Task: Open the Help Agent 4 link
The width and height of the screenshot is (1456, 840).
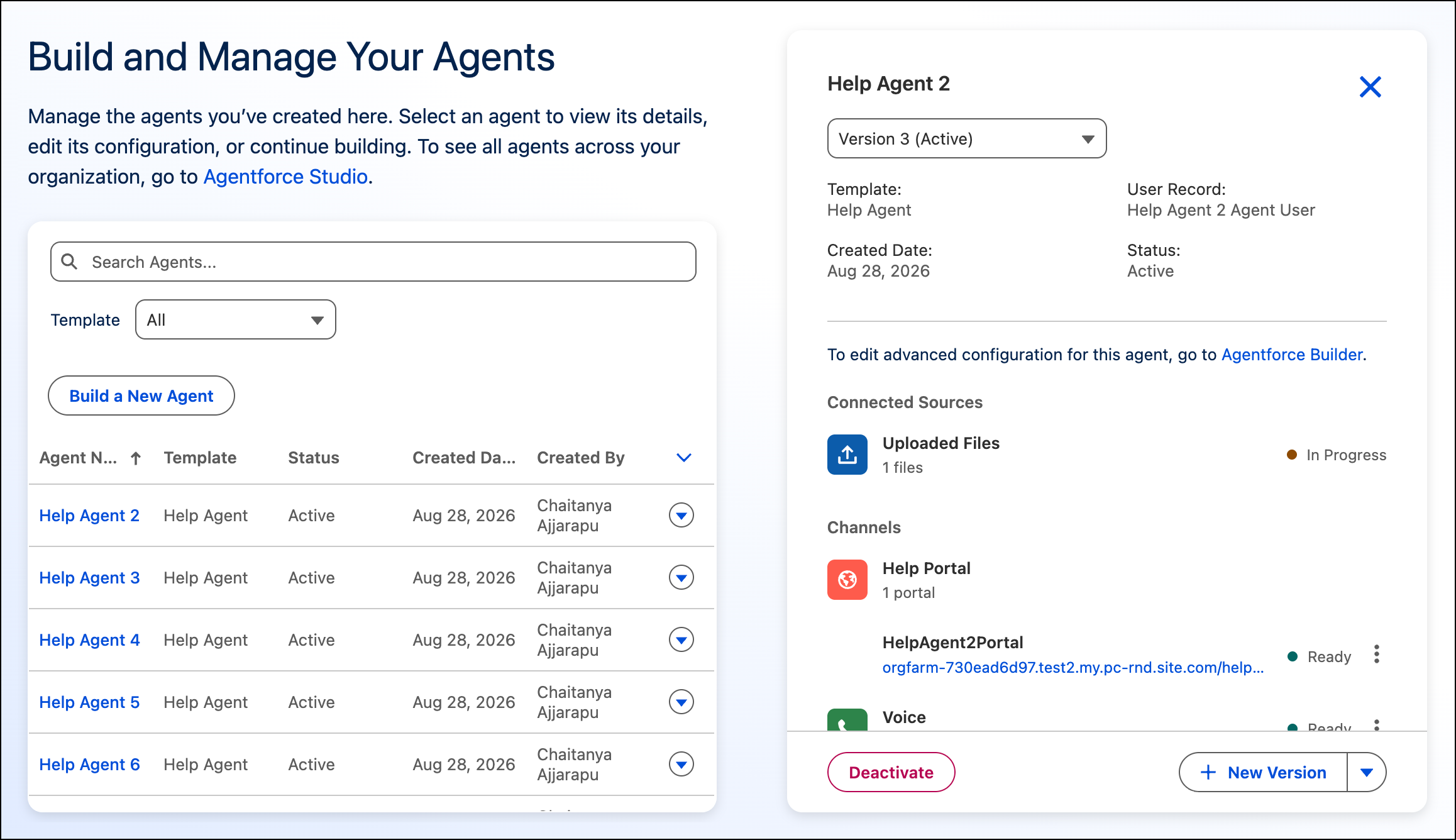Action: click(x=89, y=640)
